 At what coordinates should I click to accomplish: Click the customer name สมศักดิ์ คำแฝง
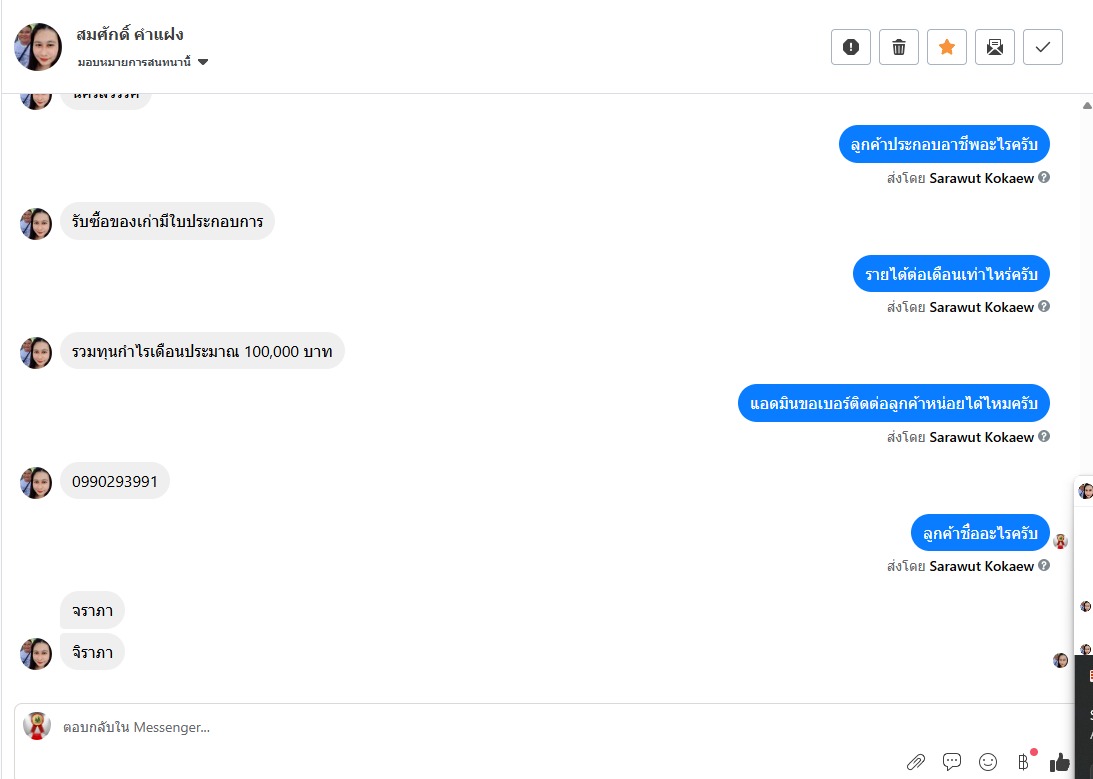coord(130,35)
